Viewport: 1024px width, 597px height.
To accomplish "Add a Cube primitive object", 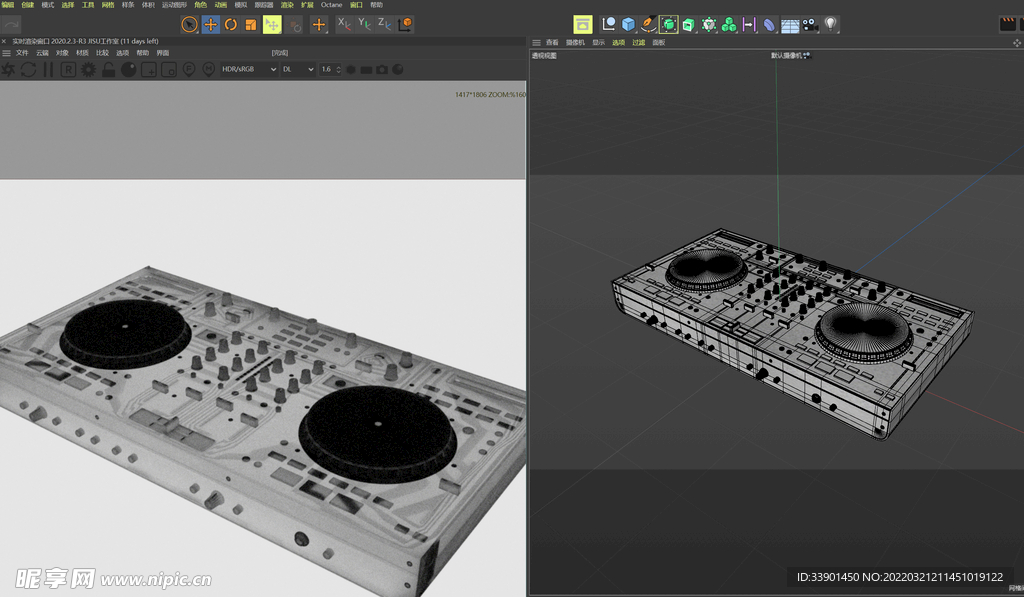I will coord(629,24).
